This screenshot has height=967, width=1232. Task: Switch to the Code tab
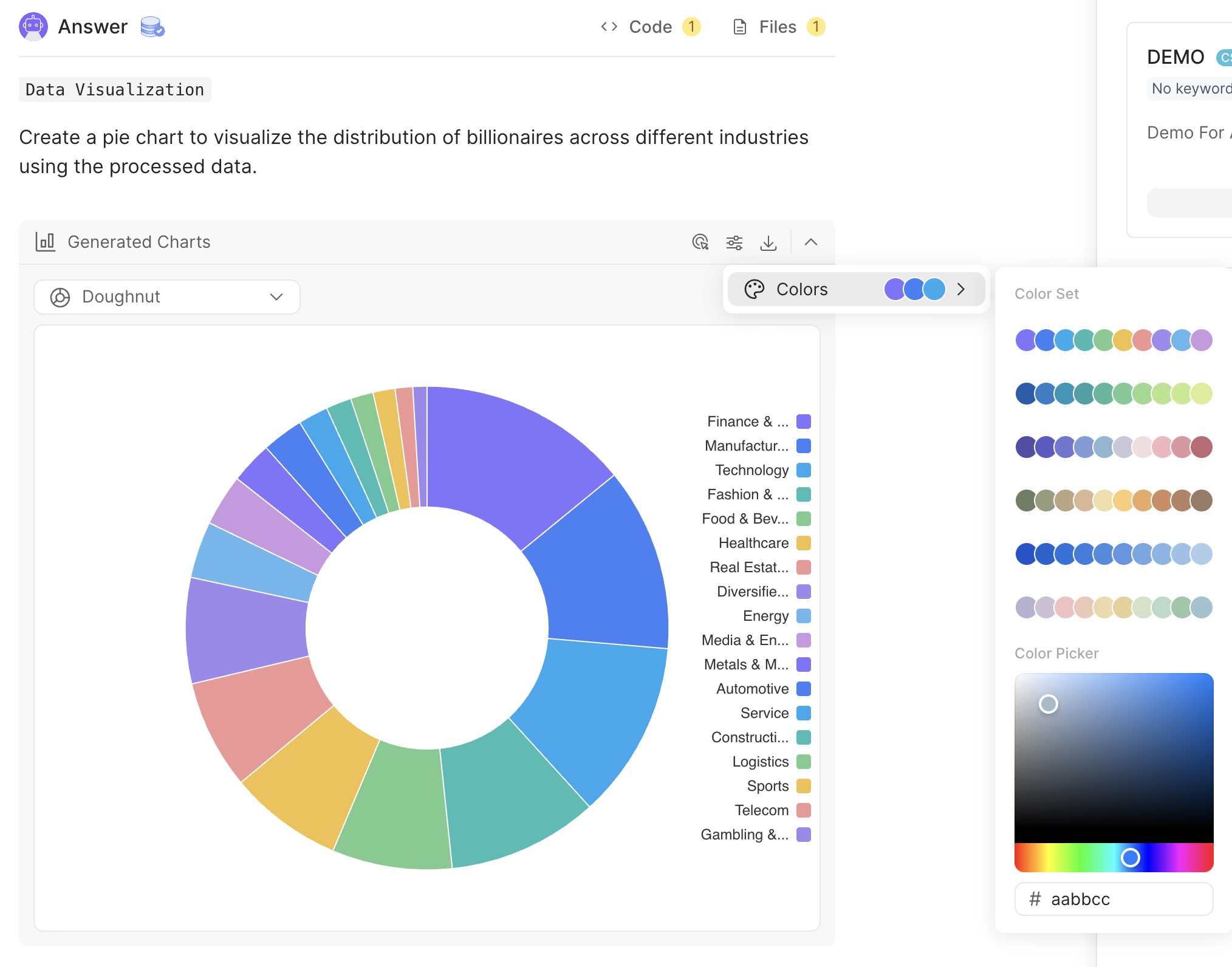[x=649, y=27]
